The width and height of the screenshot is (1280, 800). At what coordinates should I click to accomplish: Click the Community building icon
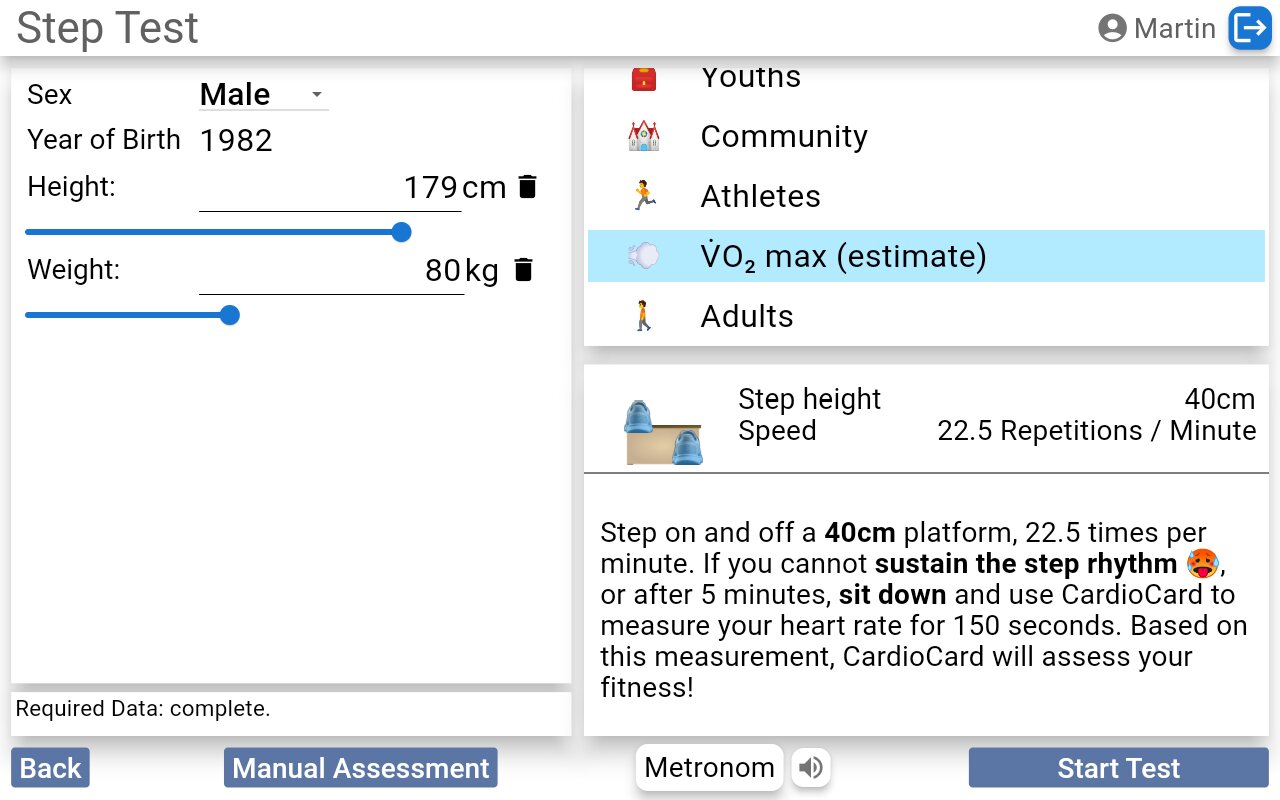tap(643, 136)
